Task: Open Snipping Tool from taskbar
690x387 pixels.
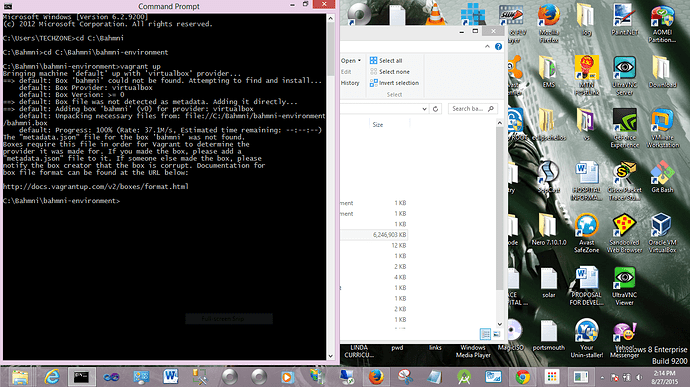Action: (405, 377)
